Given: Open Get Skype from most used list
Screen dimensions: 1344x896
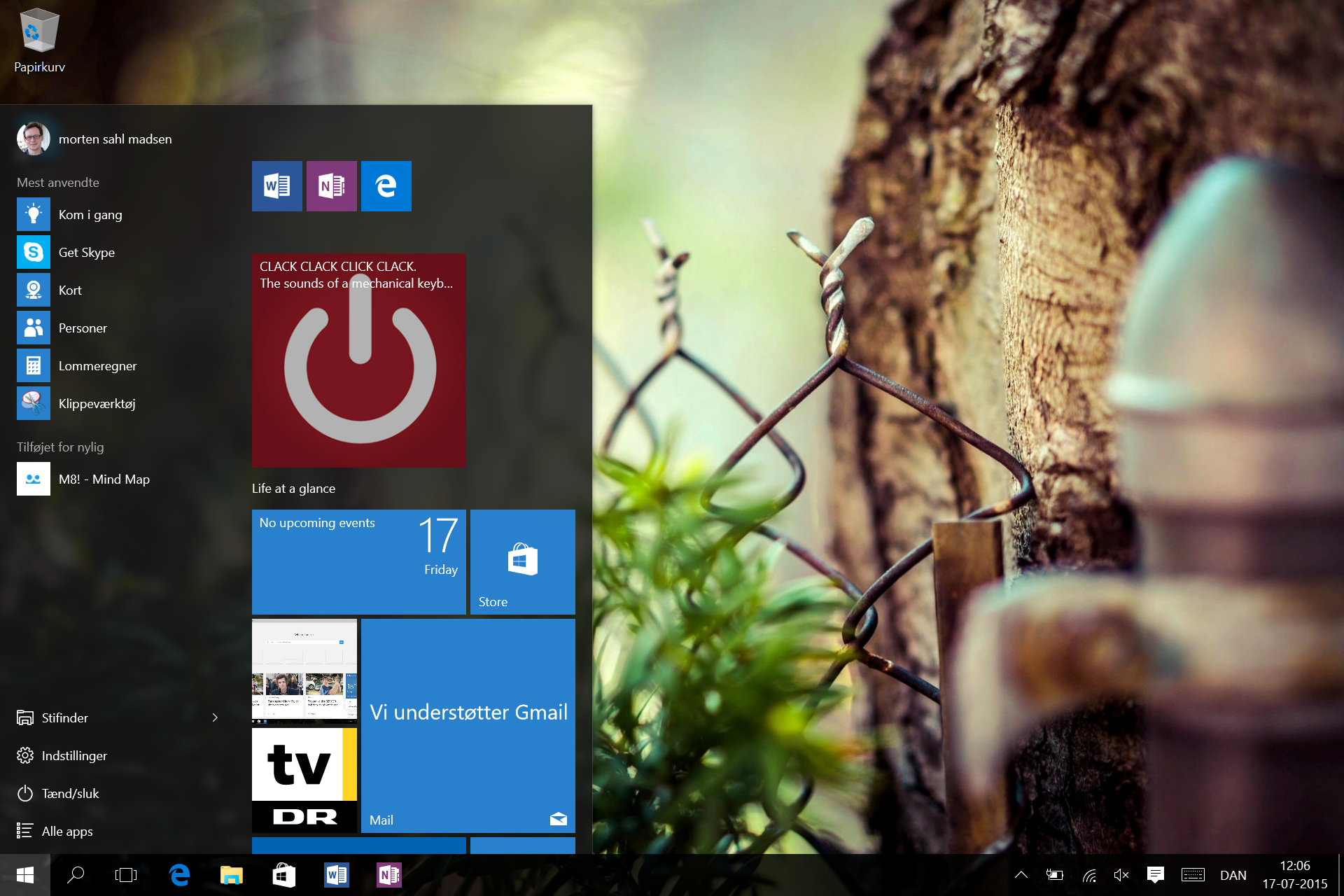Looking at the screenshot, I should [87, 253].
